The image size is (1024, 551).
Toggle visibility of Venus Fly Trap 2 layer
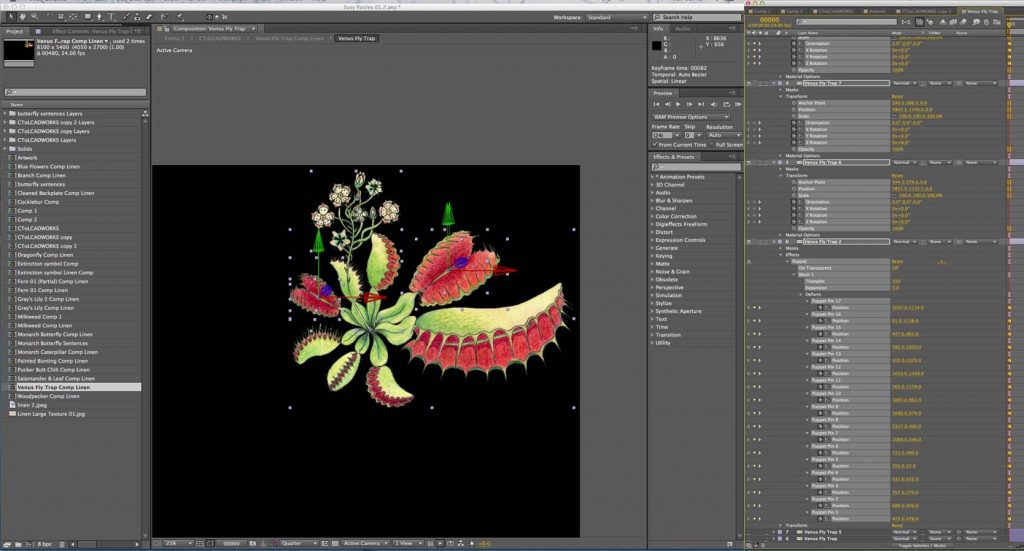click(749, 242)
